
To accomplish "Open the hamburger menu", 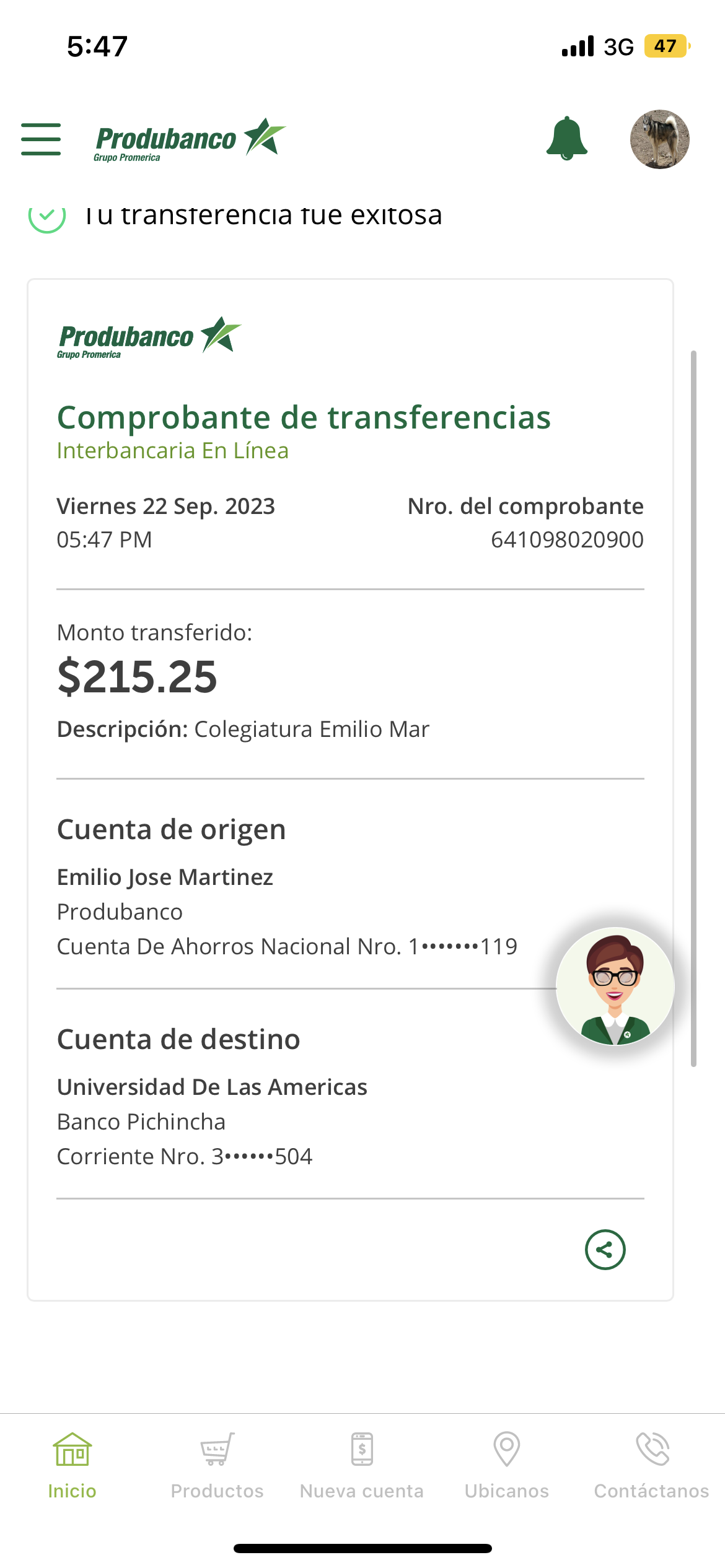I will pos(41,139).
